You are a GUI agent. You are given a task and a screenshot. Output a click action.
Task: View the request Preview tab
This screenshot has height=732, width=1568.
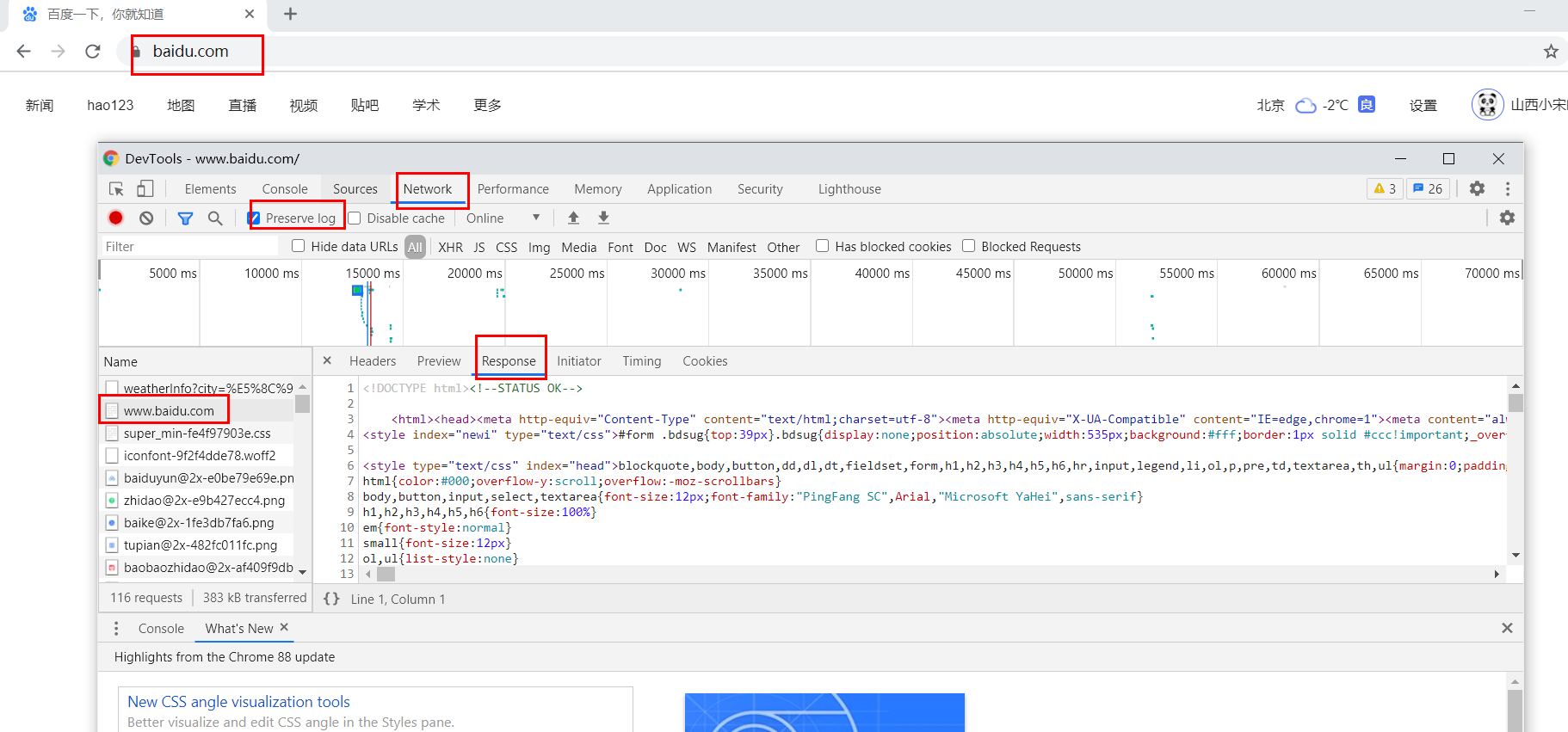[x=439, y=361]
